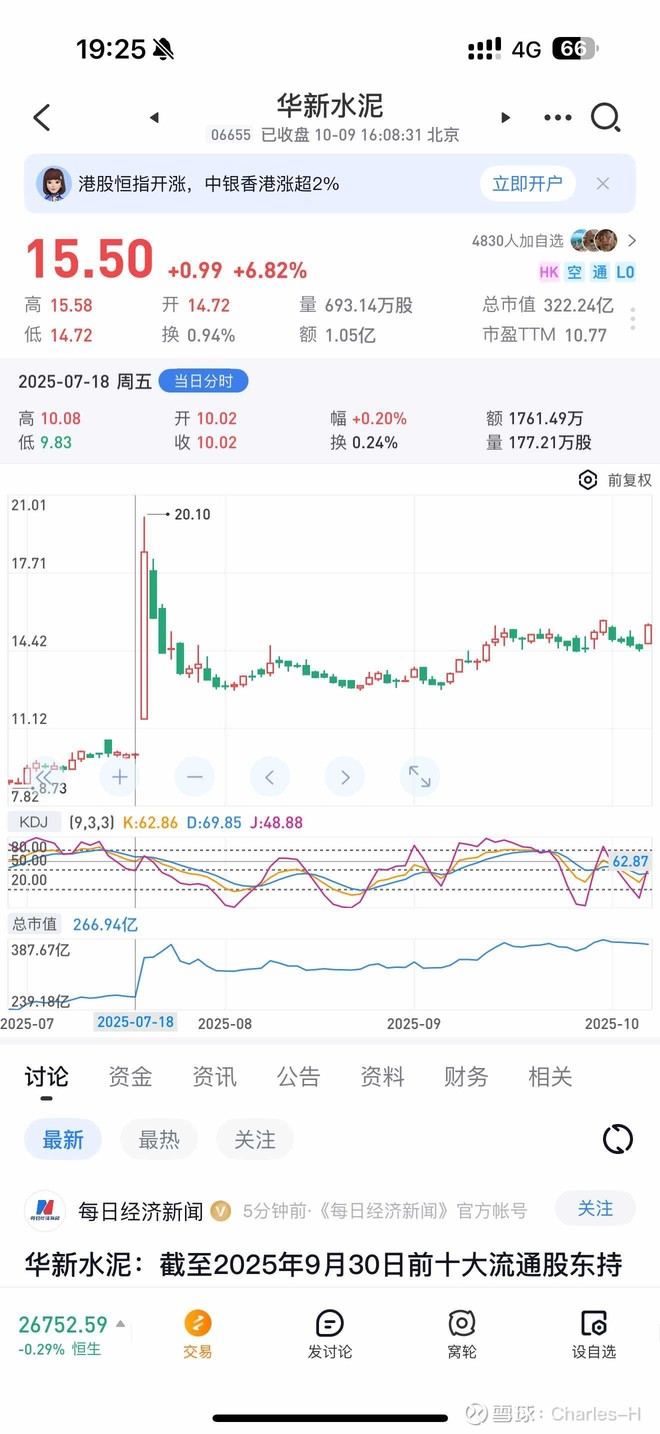The height and width of the screenshot is (1434, 660).
Task: Switch to next stock with right triangle
Action: (505, 118)
